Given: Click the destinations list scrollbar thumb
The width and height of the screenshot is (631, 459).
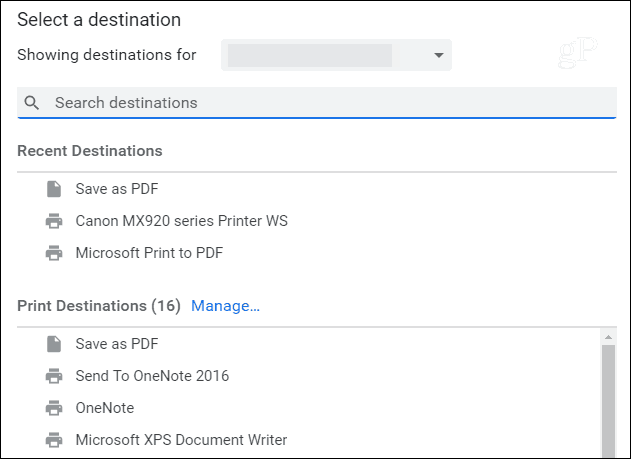Looking at the screenshot, I should tap(608, 401).
